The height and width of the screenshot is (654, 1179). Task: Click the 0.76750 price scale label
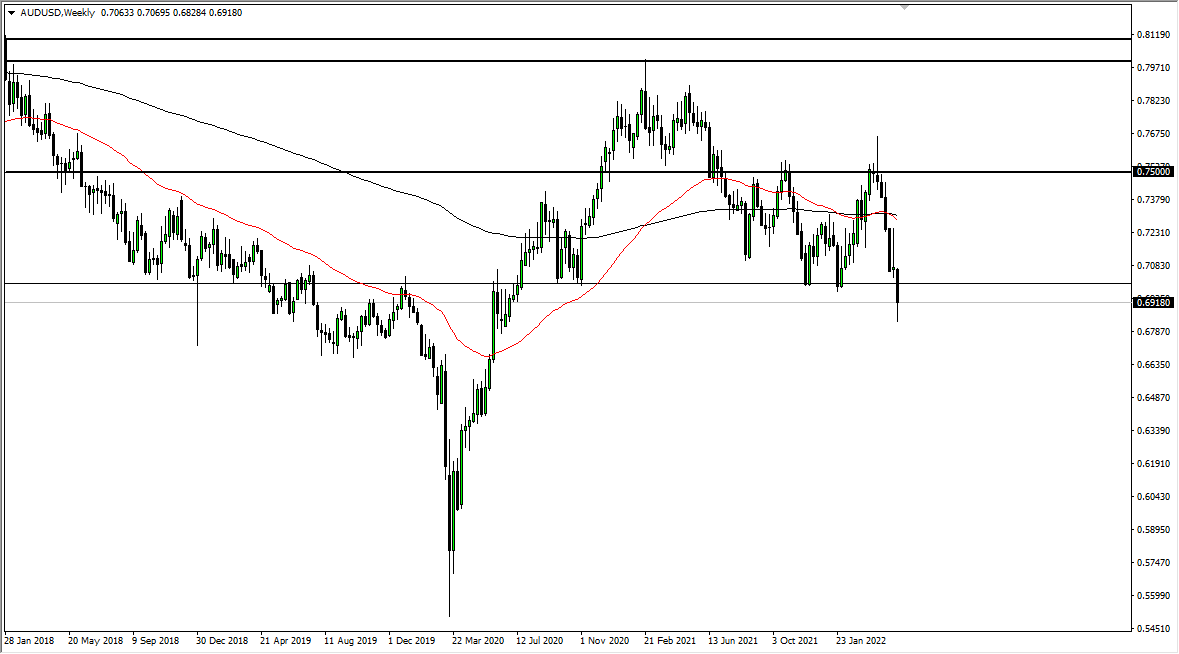tap(1153, 134)
